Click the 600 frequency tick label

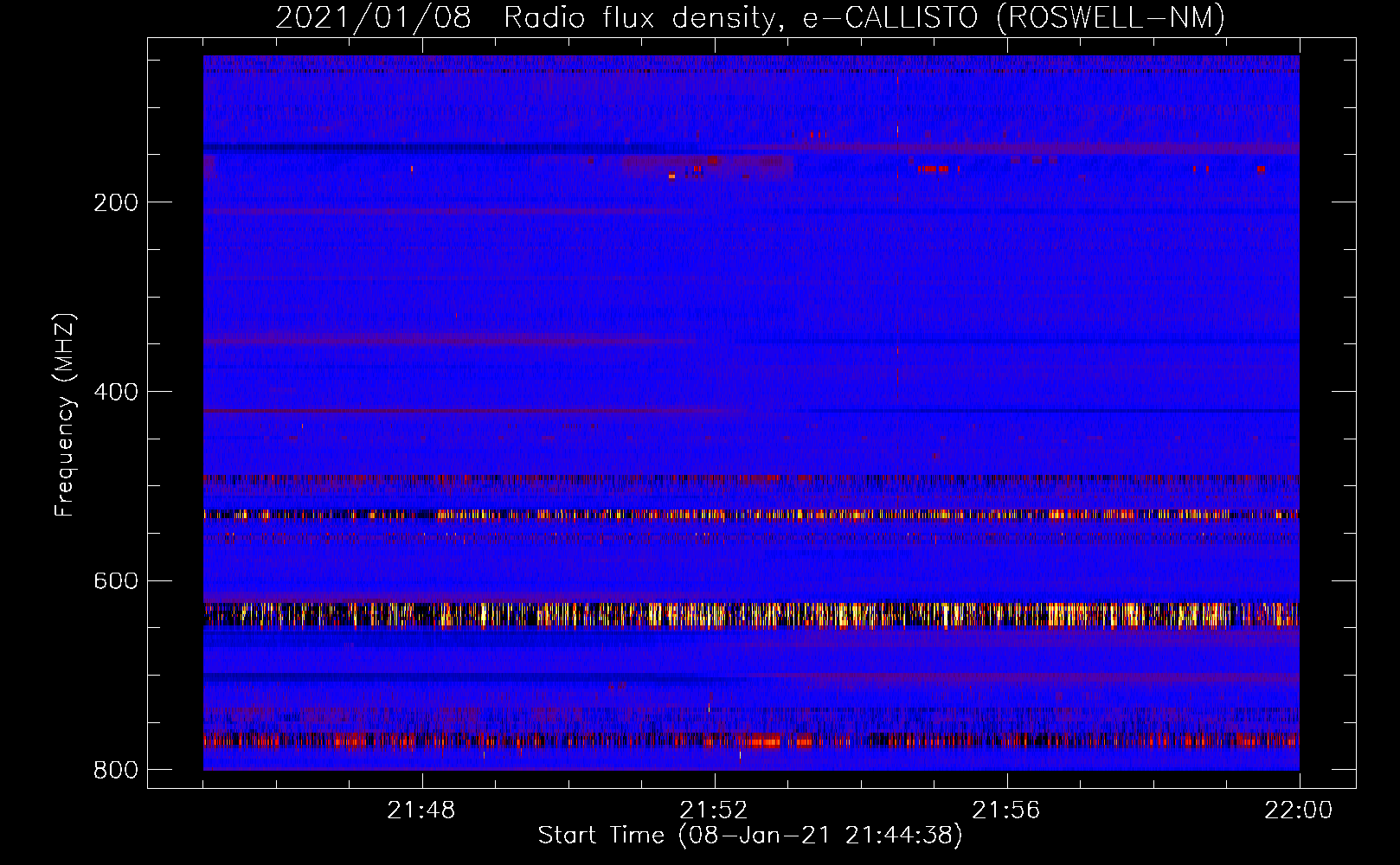tap(116, 580)
